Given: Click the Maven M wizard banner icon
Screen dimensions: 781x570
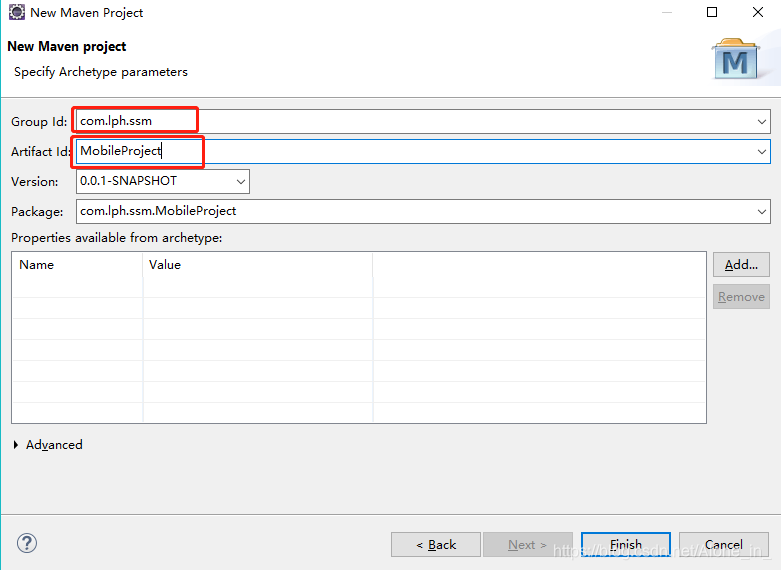Looking at the screenshot, I should point(735,59).
